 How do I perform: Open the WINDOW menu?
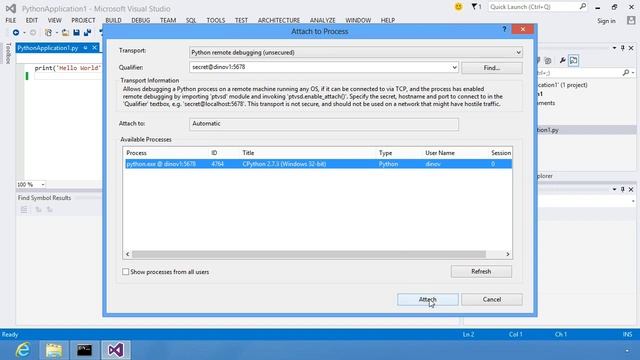point(358,20)
